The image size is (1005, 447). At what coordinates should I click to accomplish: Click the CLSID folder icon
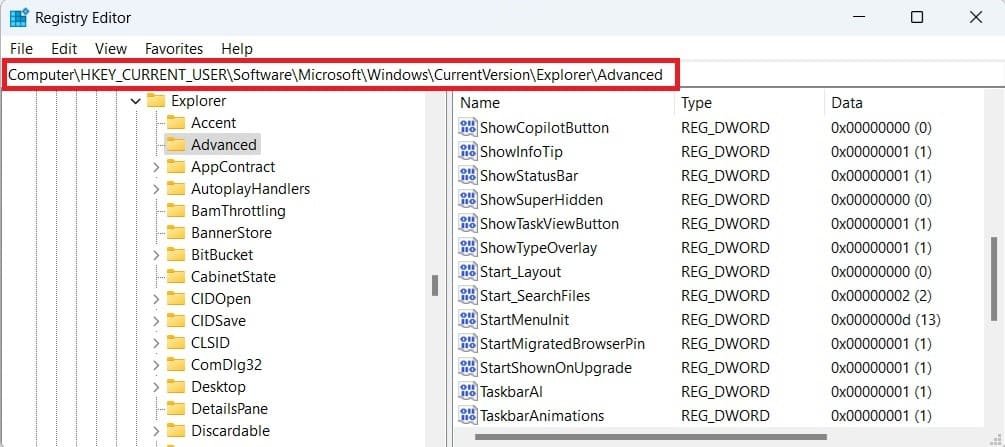coord(176,342)
